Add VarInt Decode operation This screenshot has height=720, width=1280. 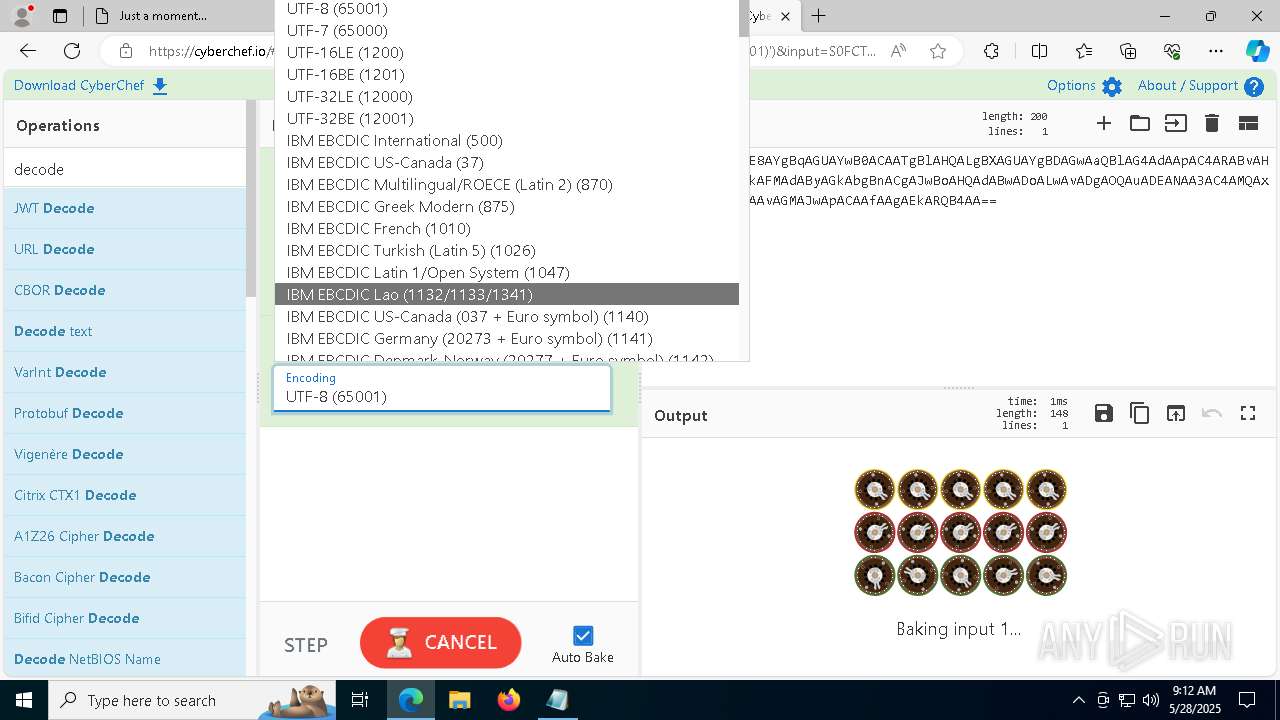point(125,372)
